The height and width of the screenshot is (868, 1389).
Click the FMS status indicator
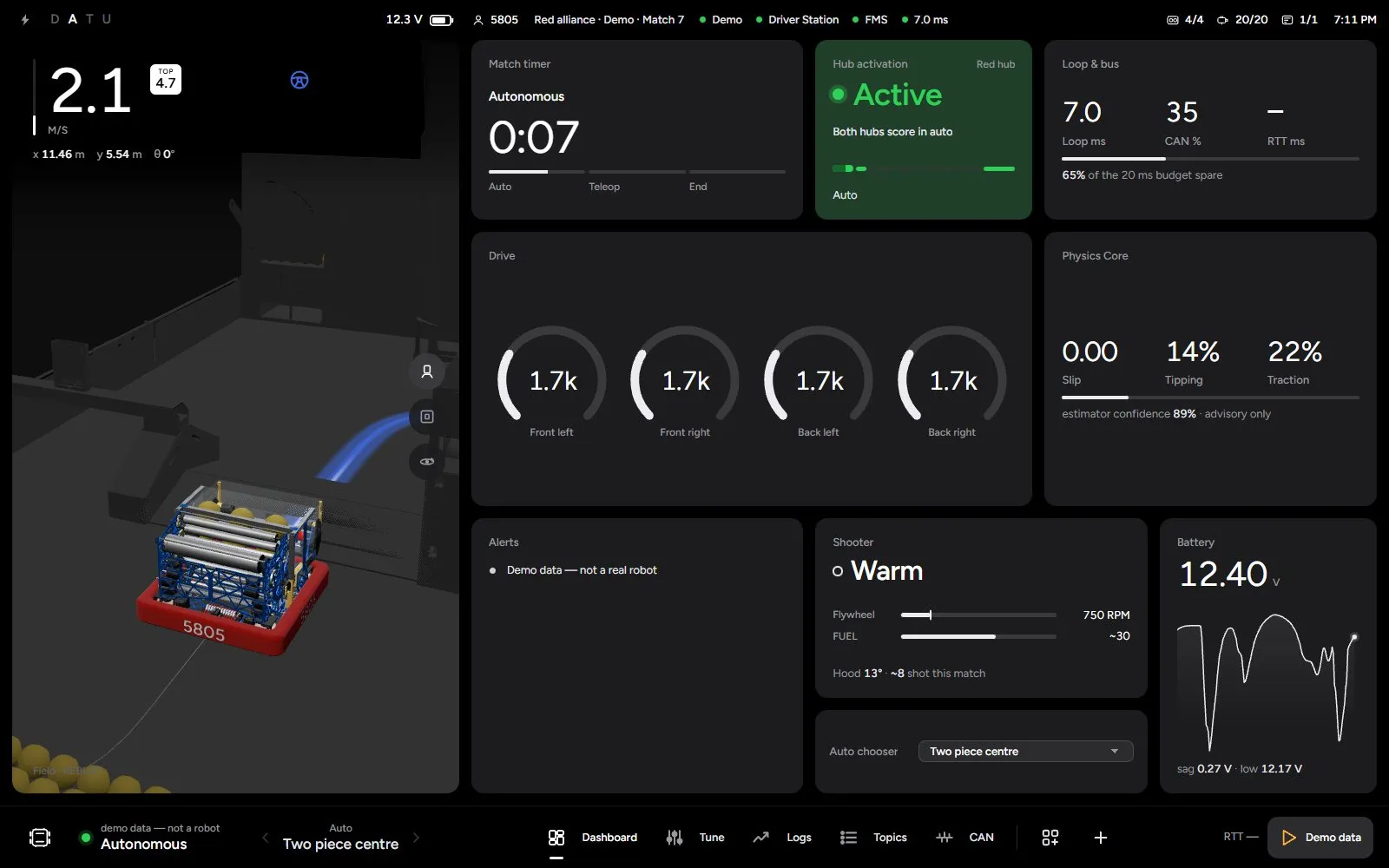click(870, 19)
